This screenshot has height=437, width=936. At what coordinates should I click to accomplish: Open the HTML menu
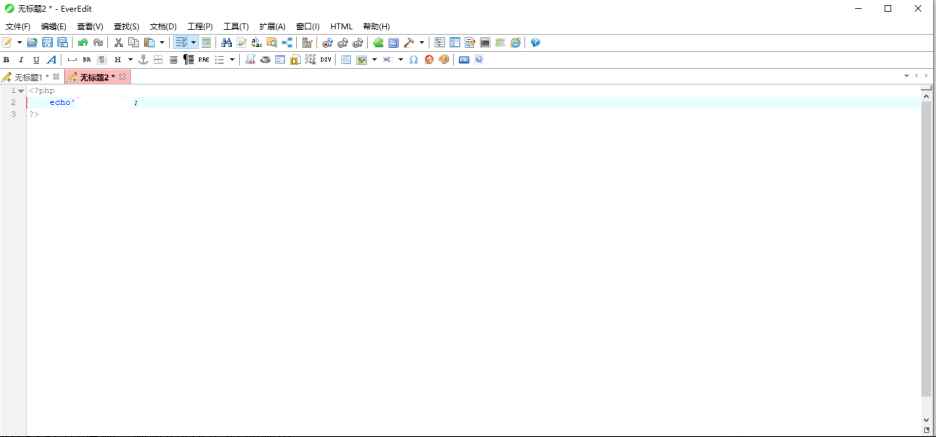tap(341, 26)
